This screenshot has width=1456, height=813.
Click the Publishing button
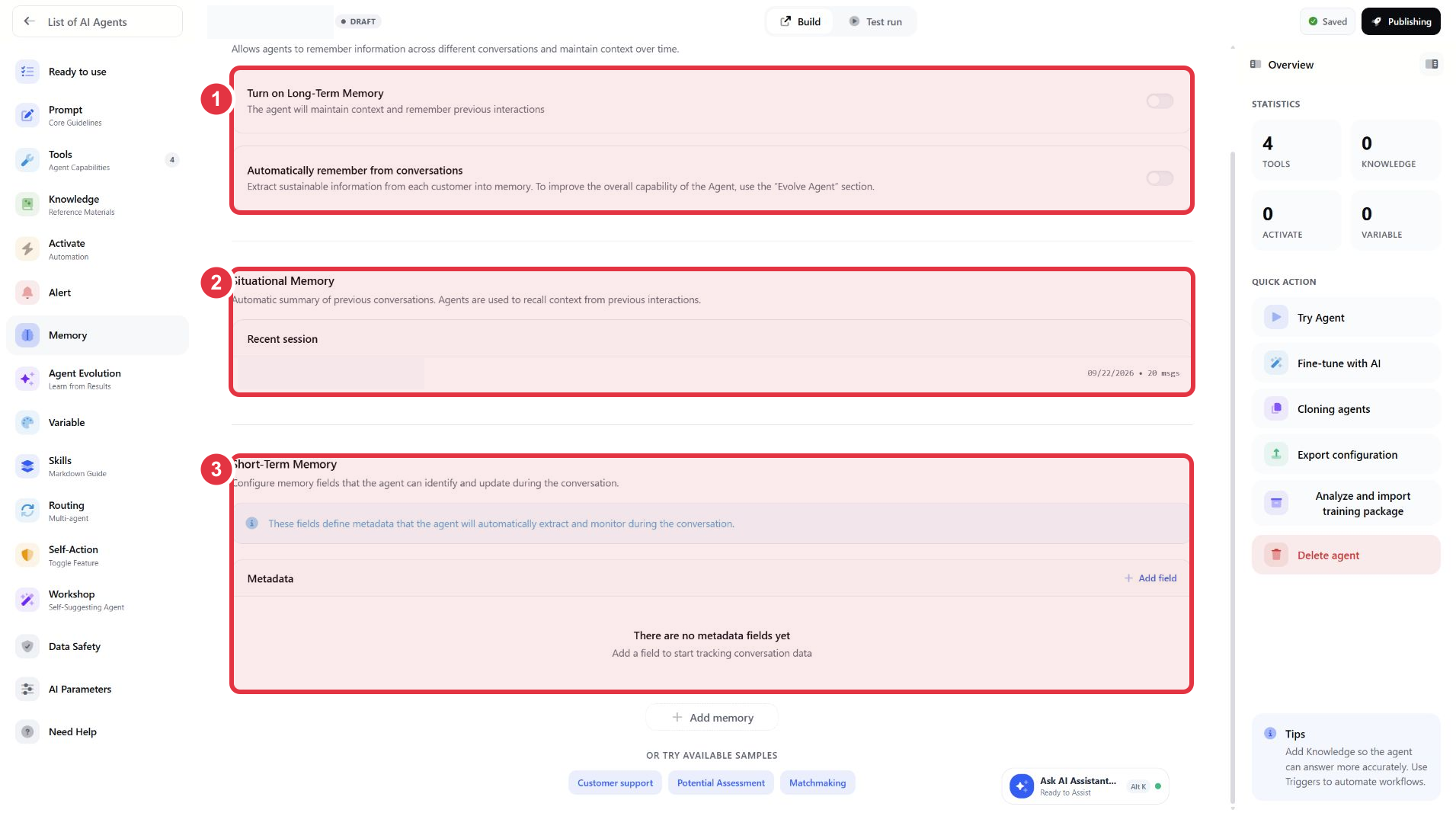[1400, 21]
